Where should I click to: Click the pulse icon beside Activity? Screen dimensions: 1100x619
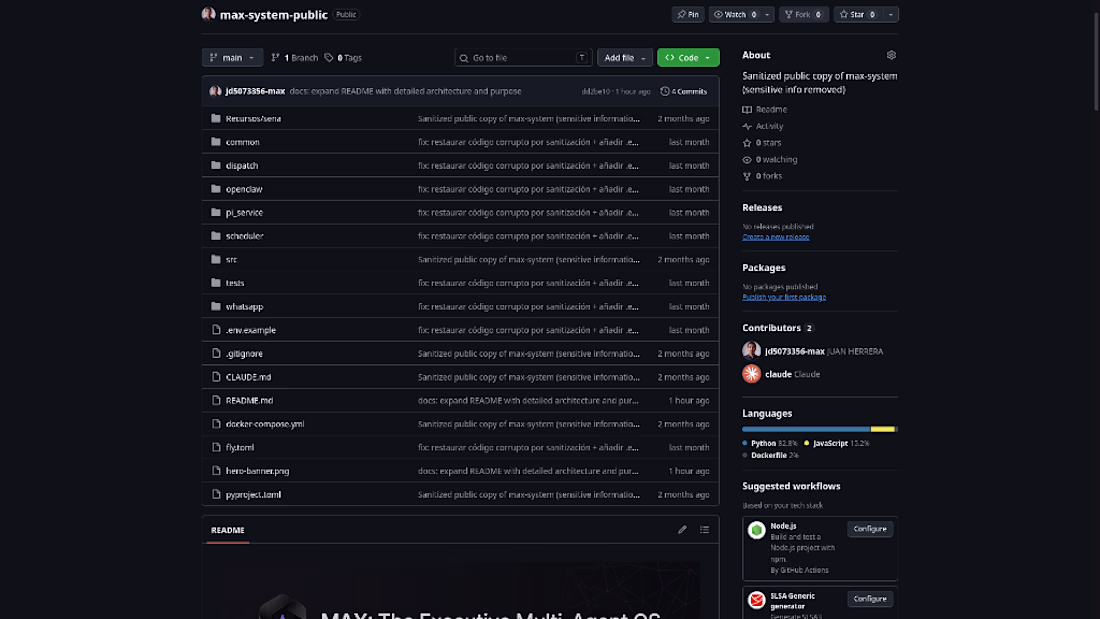tap(747, 126)
